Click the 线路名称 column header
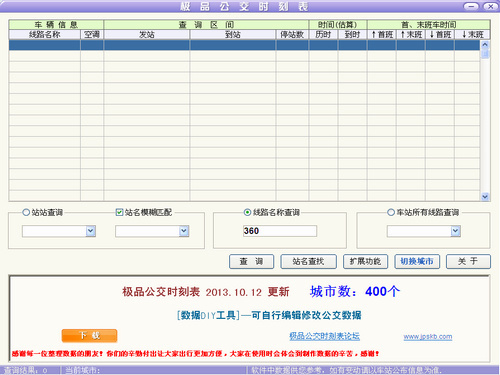This screenshot has width=500, height=375. (45, 34)
